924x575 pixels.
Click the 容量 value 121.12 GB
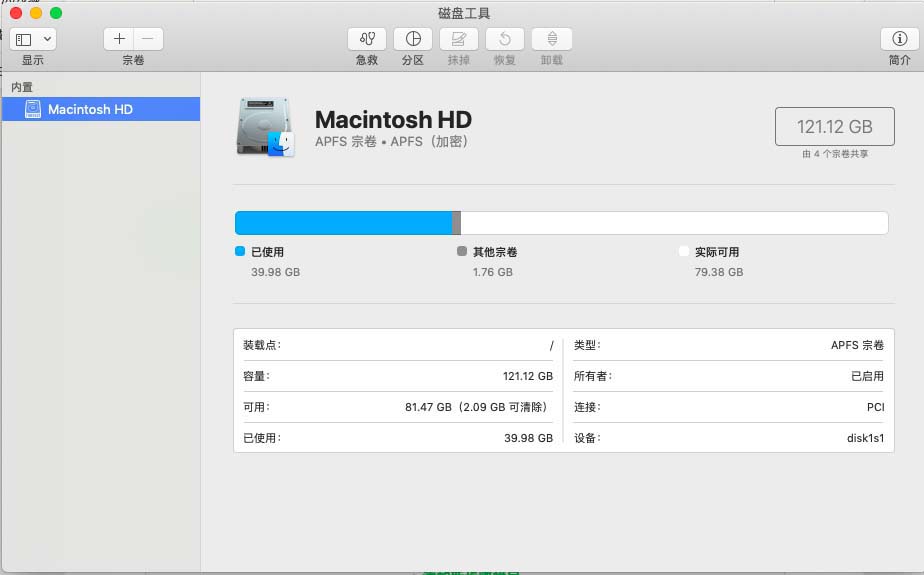pyautogui.click(x=527, y=376)
